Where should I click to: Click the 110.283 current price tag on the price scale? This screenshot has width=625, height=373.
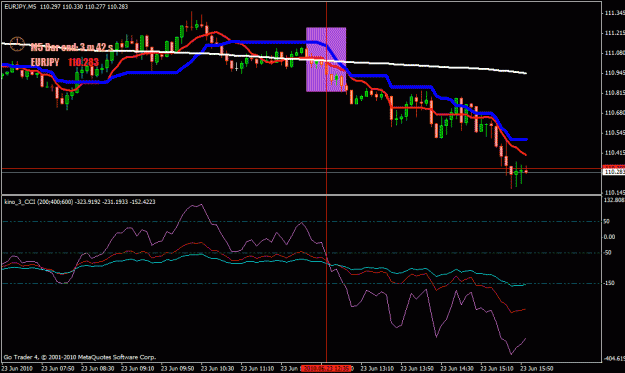(x=614, y=172)
